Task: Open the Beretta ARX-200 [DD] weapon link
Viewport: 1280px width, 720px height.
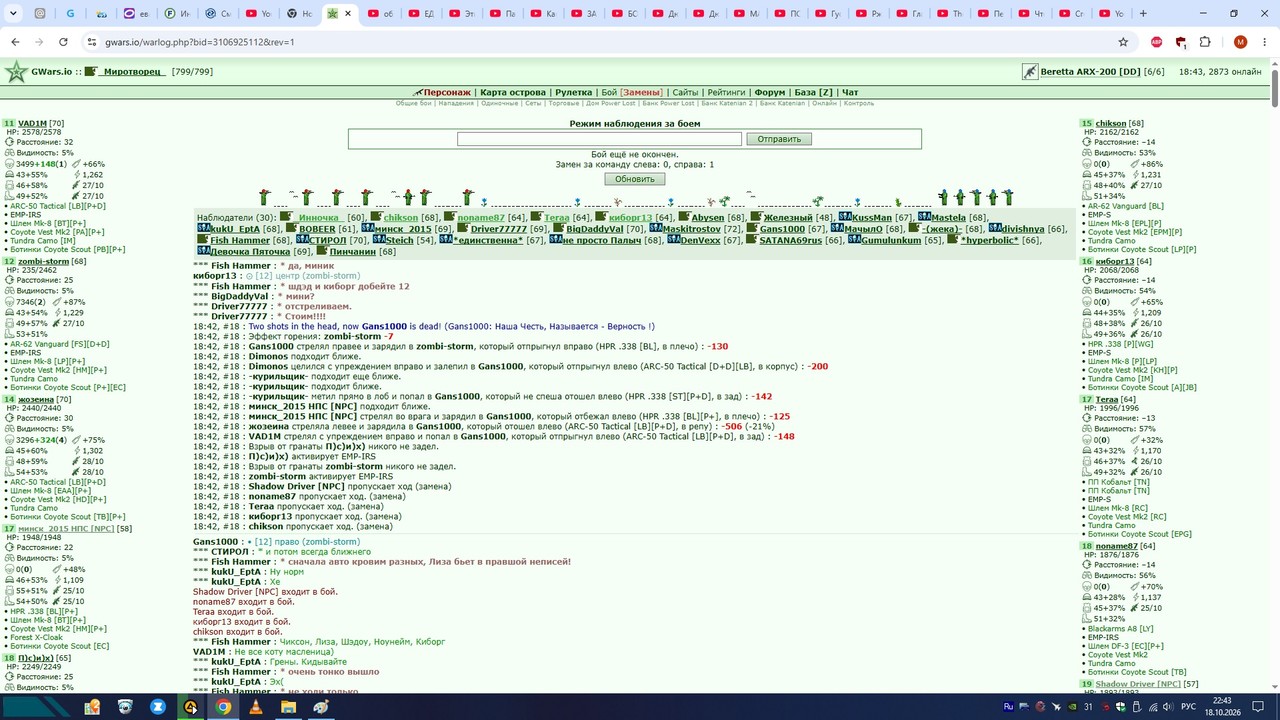Action: click(1090, 72)
